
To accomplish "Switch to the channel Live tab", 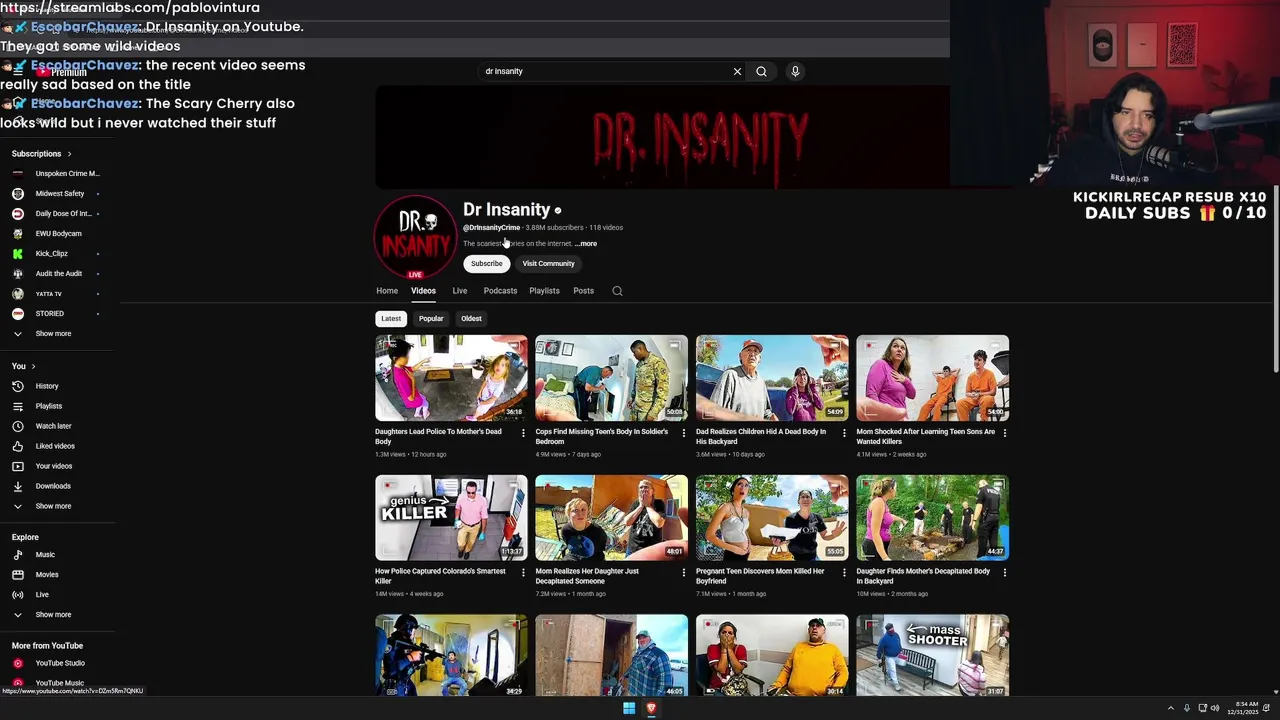I will 460,291.
